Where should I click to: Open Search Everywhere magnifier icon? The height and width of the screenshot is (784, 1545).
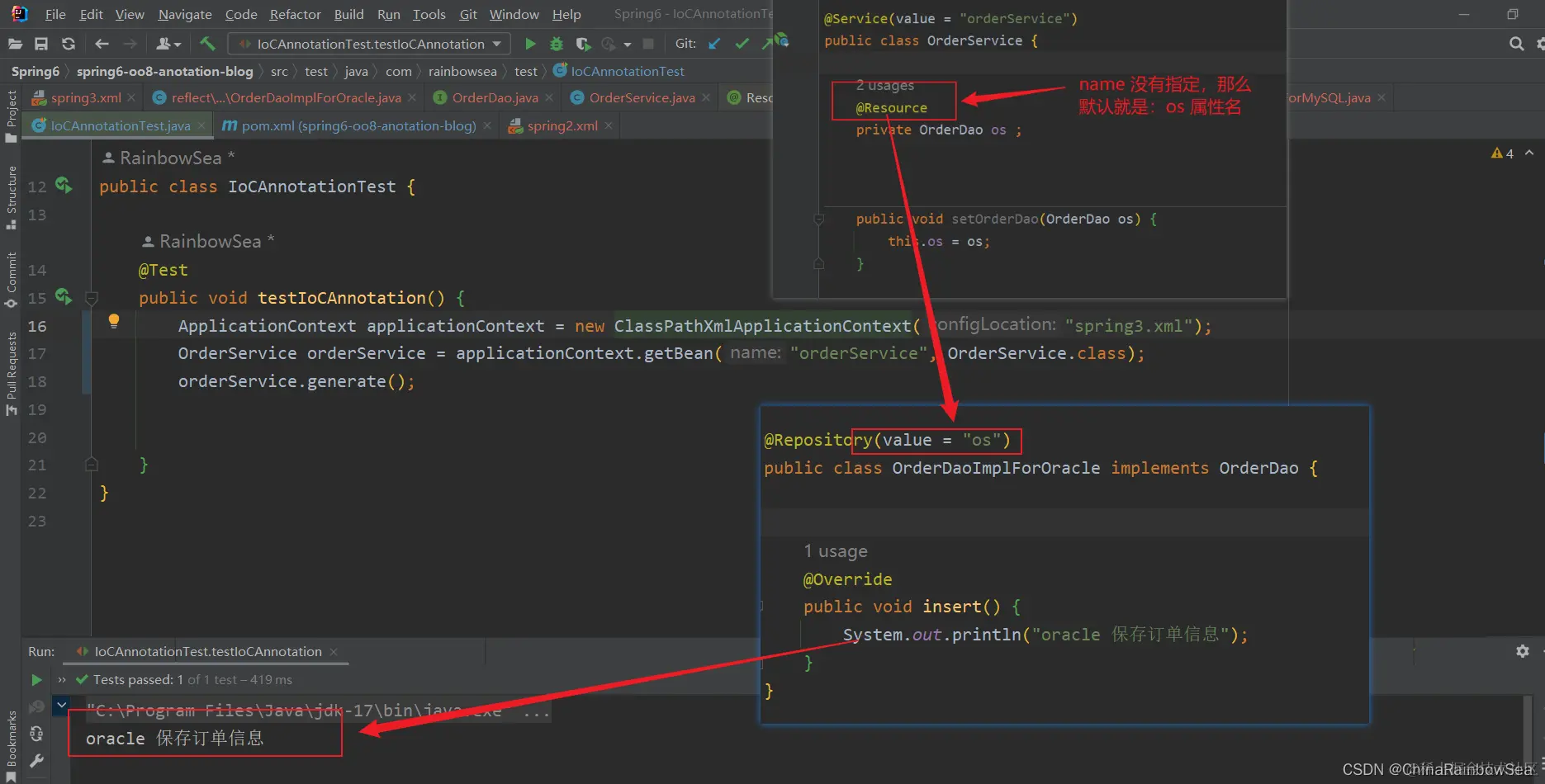[1516, 44]
